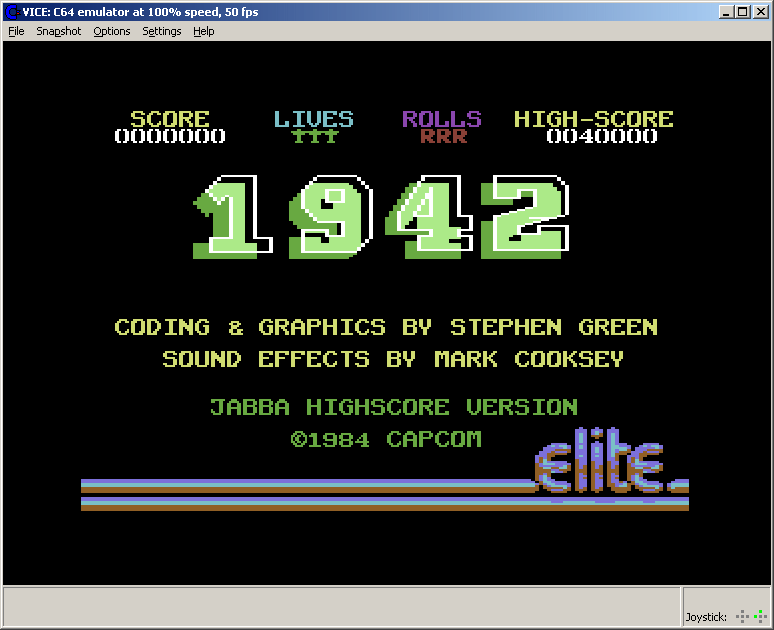Click the striped color bar beneath the Elite logo

click(x=300, y=495)
